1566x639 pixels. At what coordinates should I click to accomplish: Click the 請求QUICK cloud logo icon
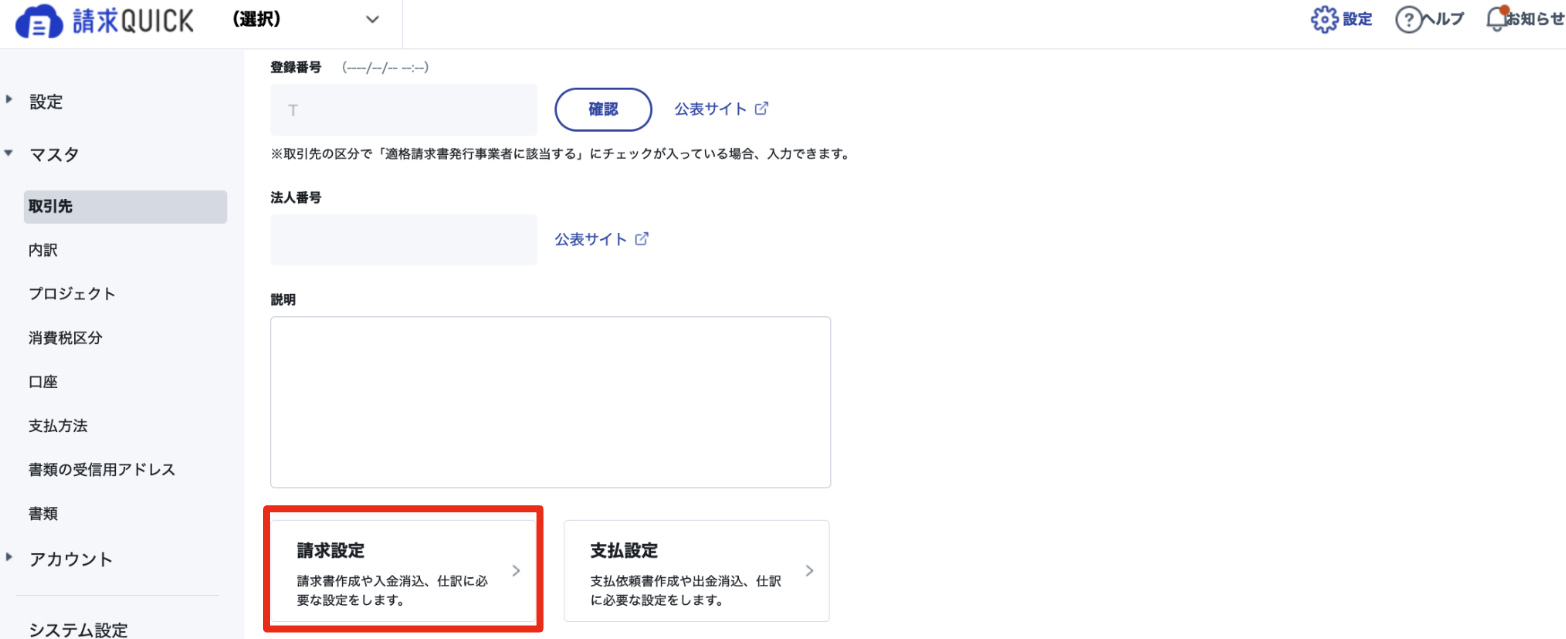(x=39, y=20)
